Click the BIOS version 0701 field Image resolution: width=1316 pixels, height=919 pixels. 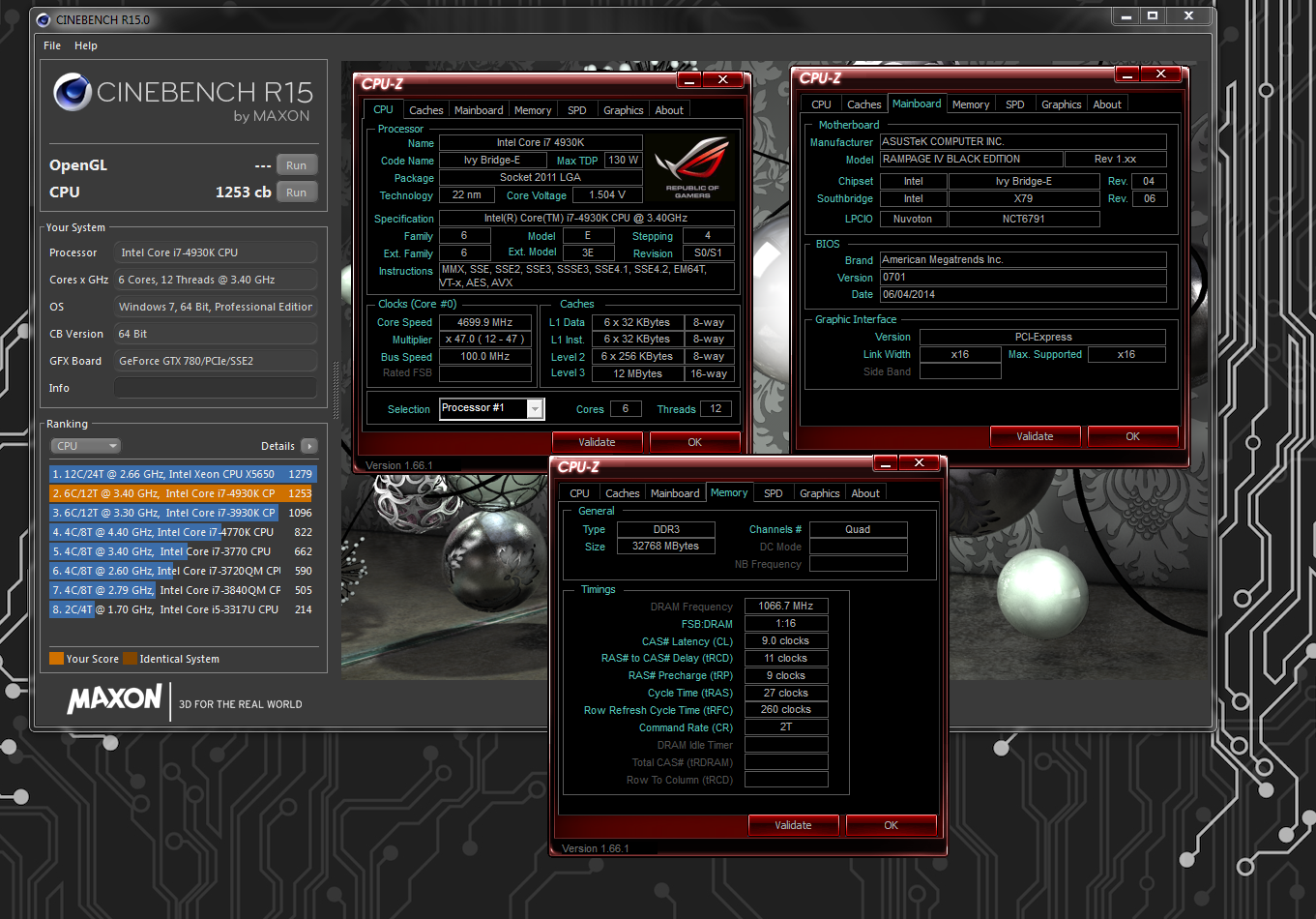pos(1023,277)
